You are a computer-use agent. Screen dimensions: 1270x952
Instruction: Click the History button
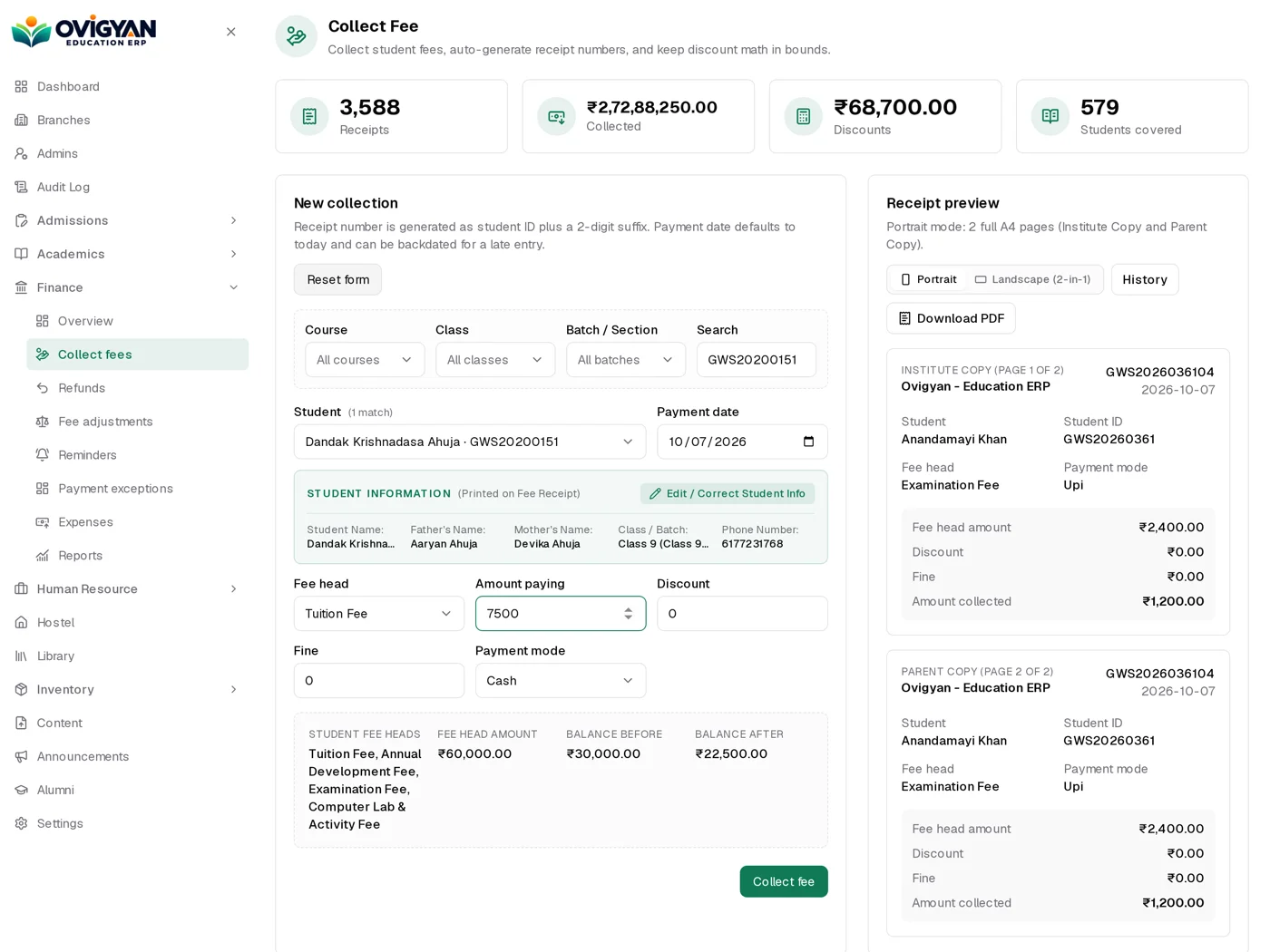tap(1145, 279)
